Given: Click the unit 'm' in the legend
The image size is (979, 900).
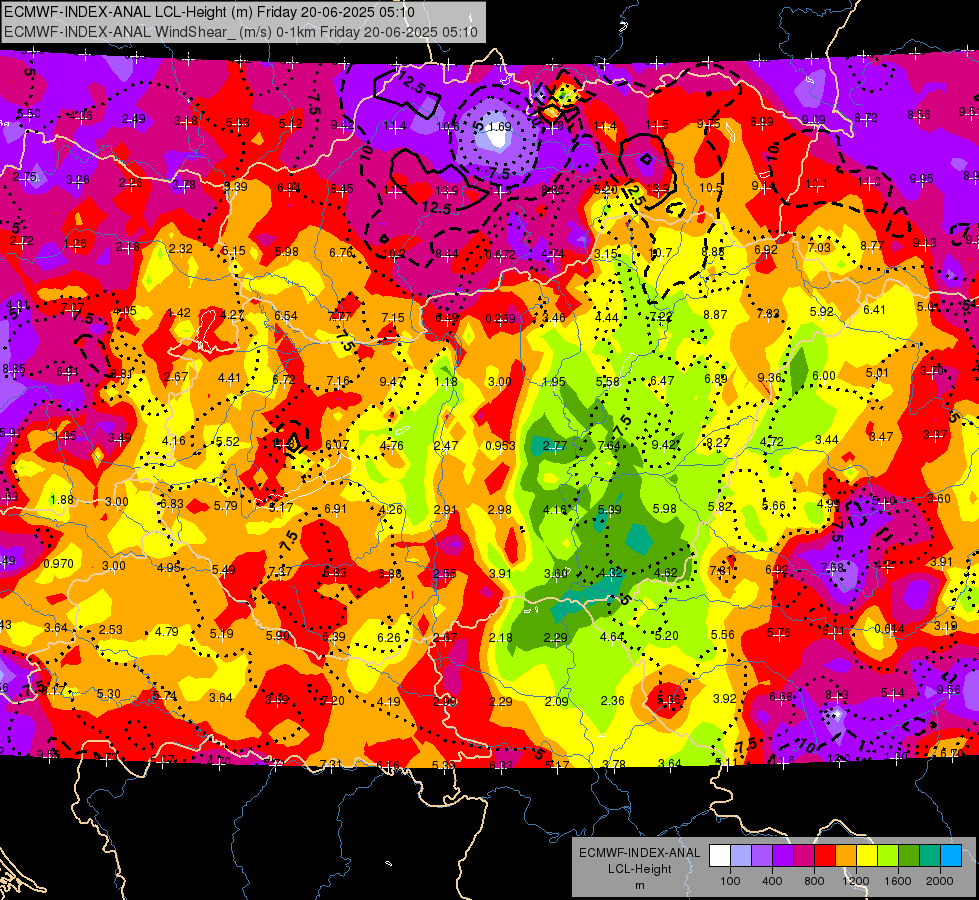Looking at the screenshot, I should pos(639,885).
